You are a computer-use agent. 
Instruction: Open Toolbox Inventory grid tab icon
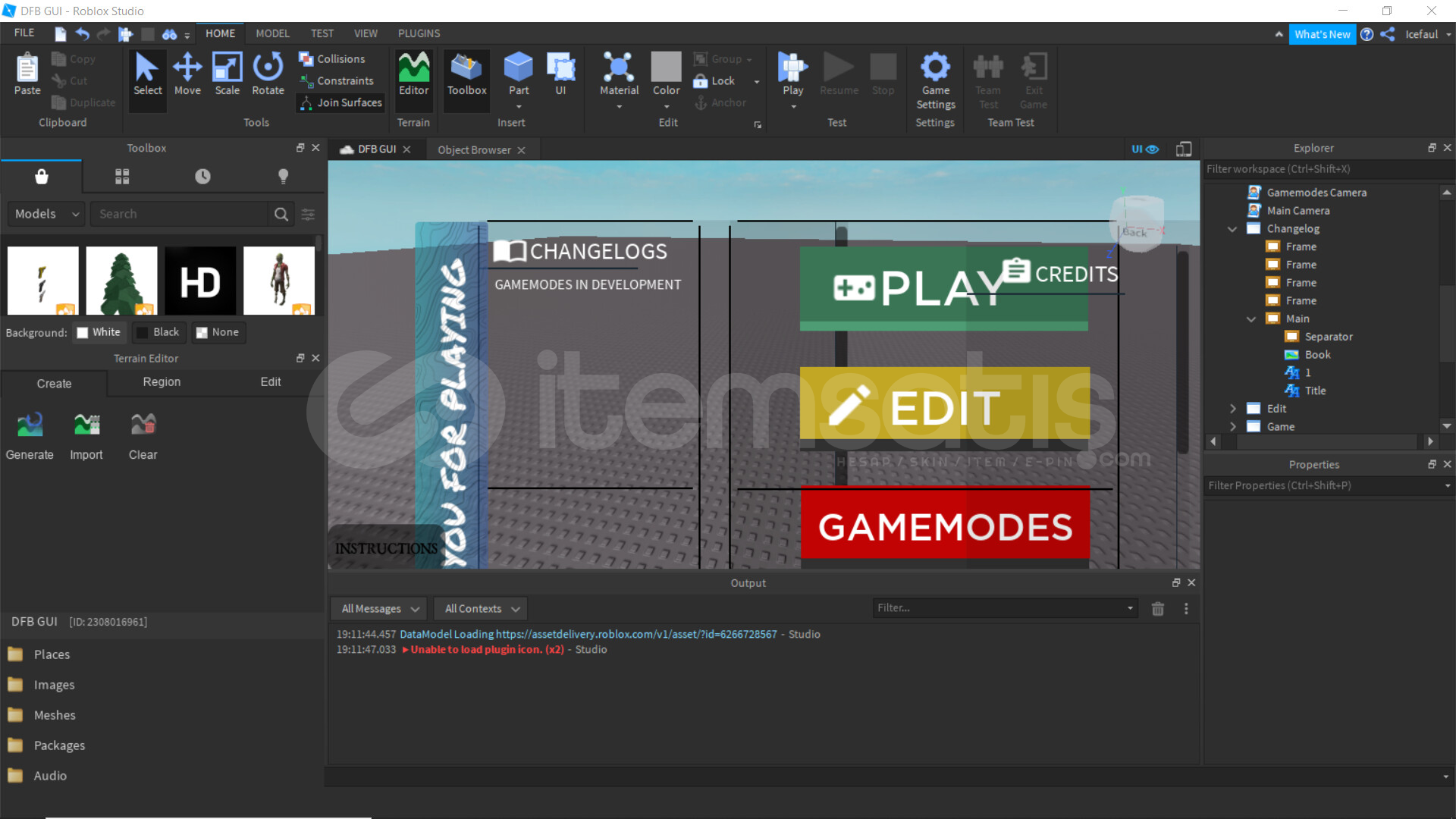pyautogui.click(x=122, y=177)
